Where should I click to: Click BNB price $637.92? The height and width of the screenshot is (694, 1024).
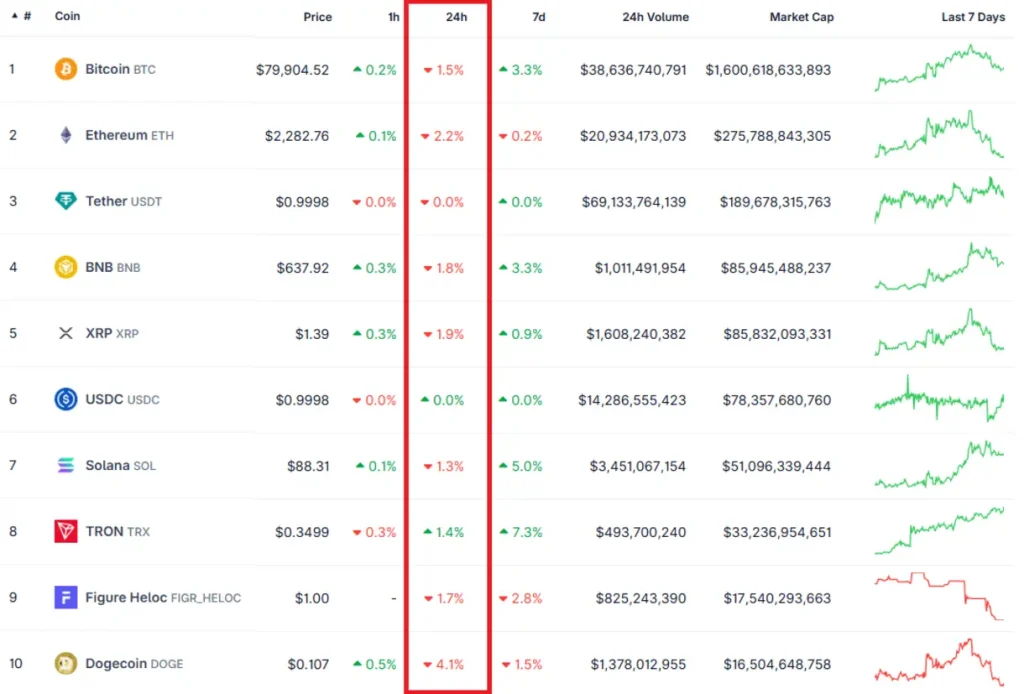(302, 268)
